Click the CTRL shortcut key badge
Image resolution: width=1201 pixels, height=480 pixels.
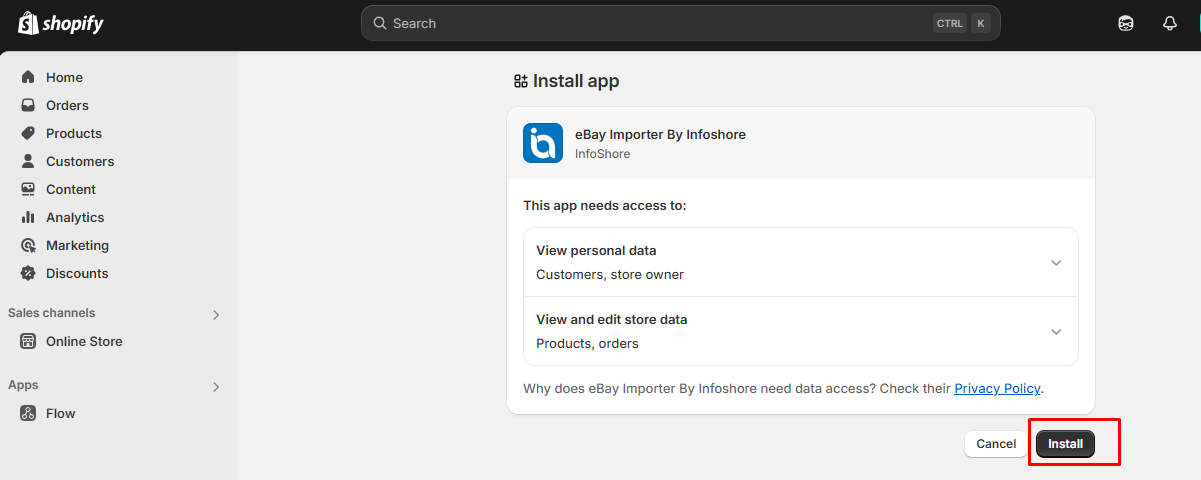(950, 23)
